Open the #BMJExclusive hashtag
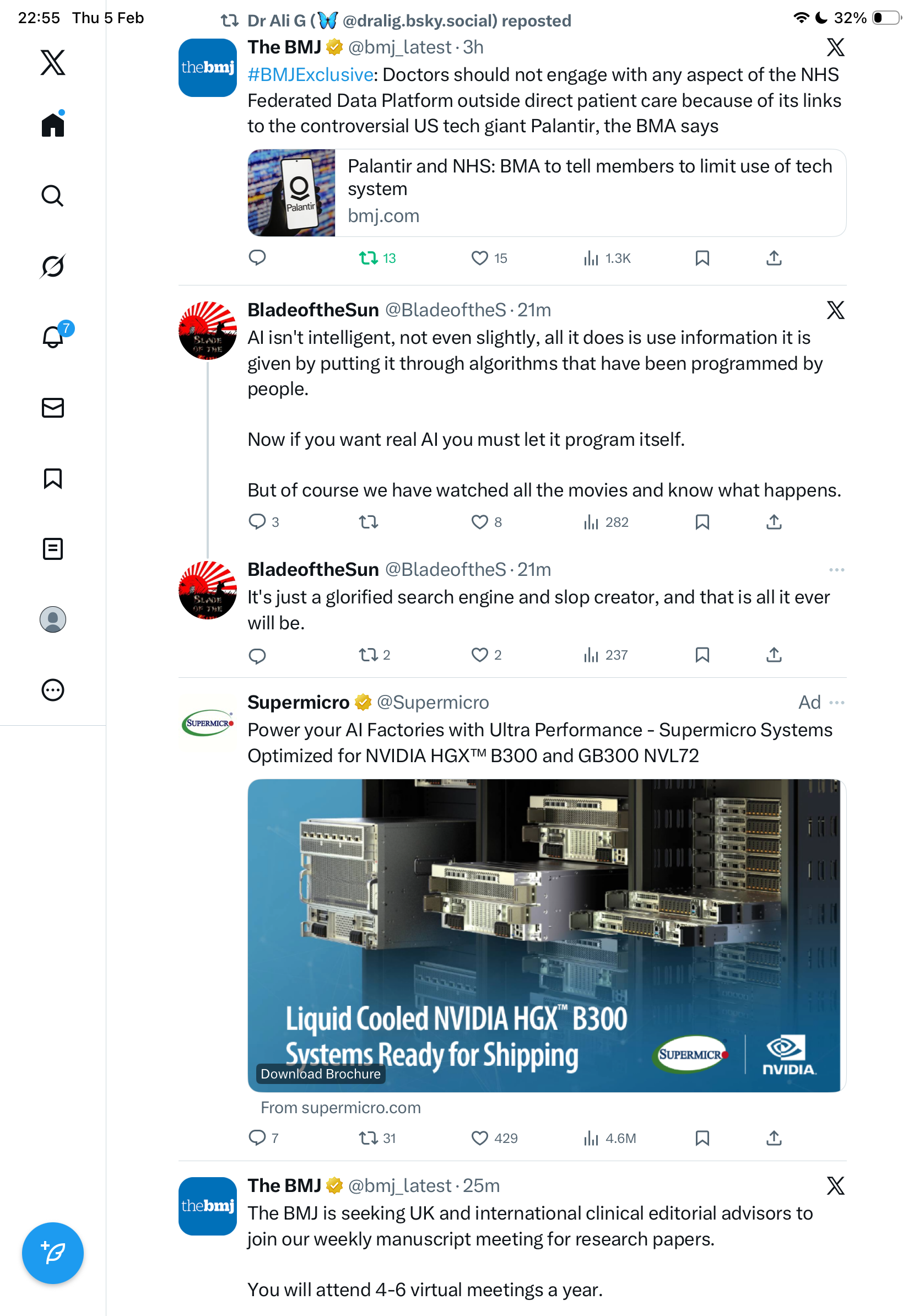Screen dimensions: 919x1316 coord(311,74)
